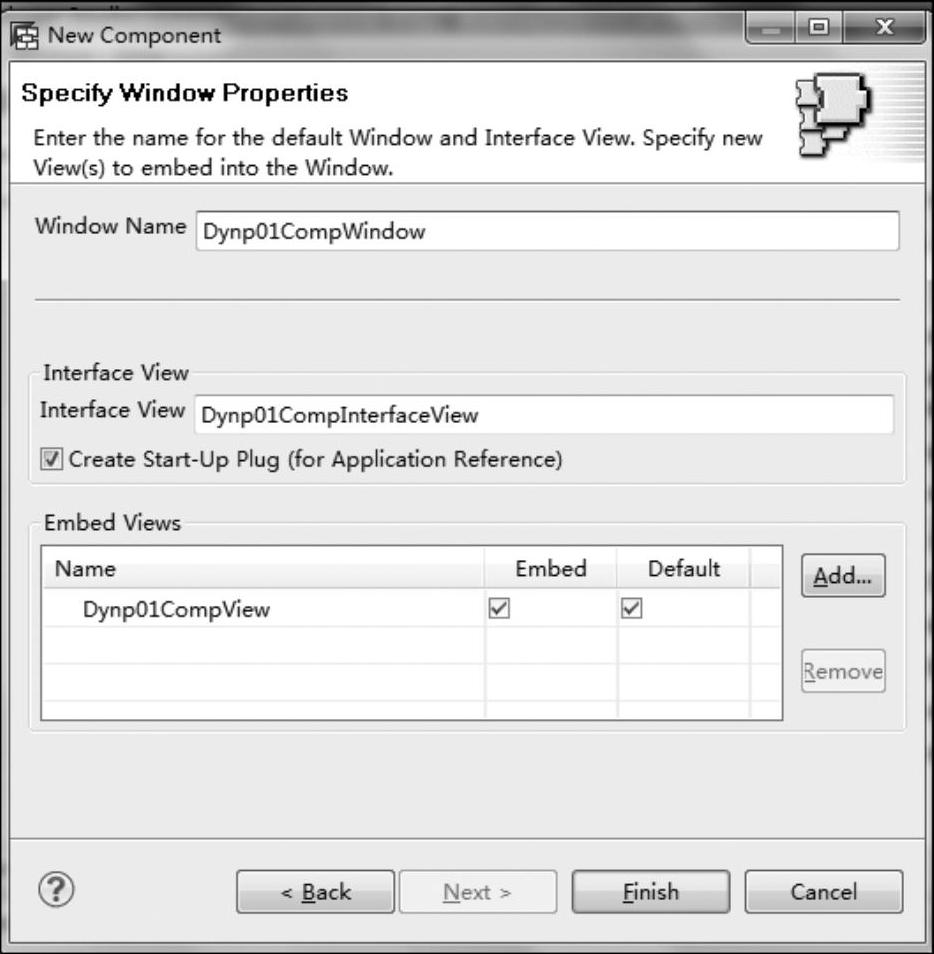Screen dimensions: 934x954
Task: Click the New Component title bar icon
Action: [25, 37]
